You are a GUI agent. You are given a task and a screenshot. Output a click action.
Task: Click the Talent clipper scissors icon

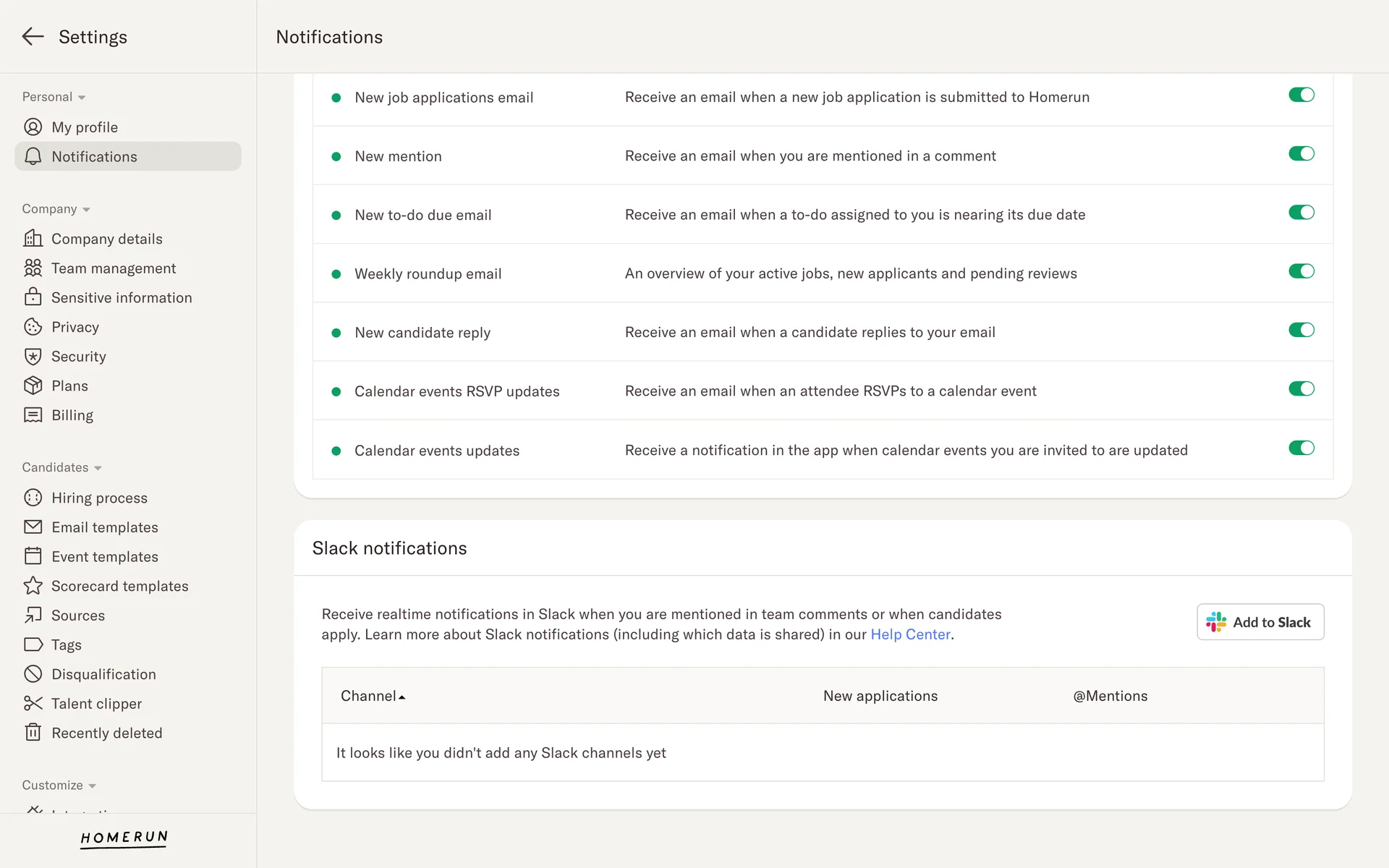click(x=33, y=703)
